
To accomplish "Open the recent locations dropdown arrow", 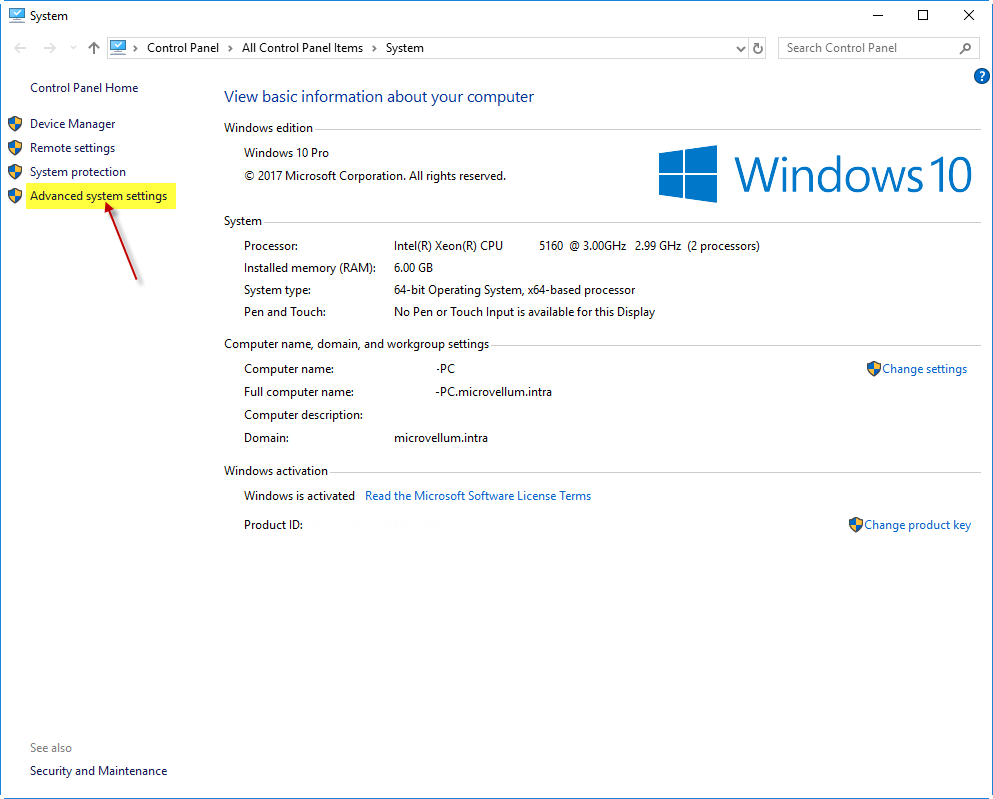I will 73,48.
